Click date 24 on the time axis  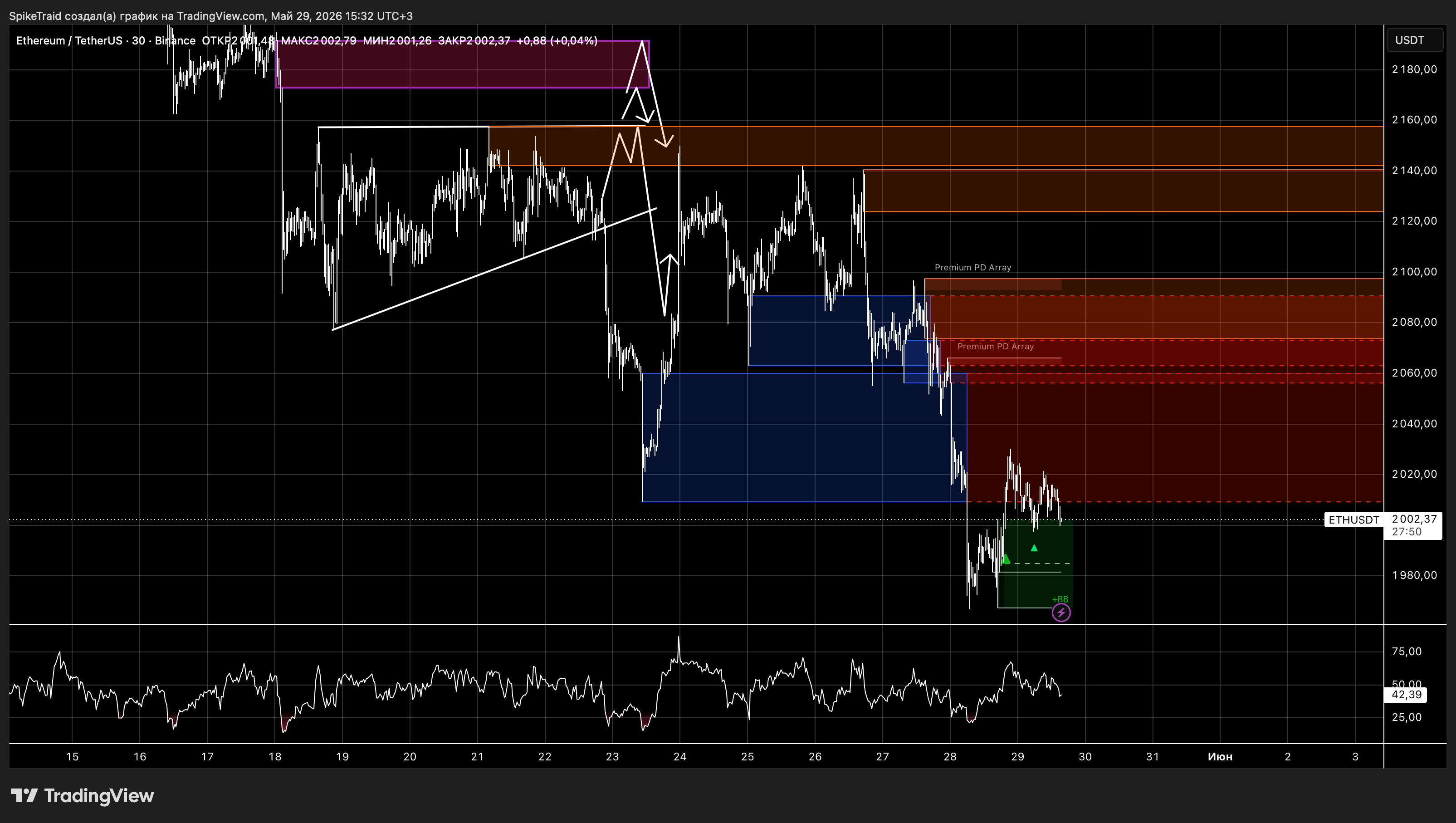pos(680,756)
